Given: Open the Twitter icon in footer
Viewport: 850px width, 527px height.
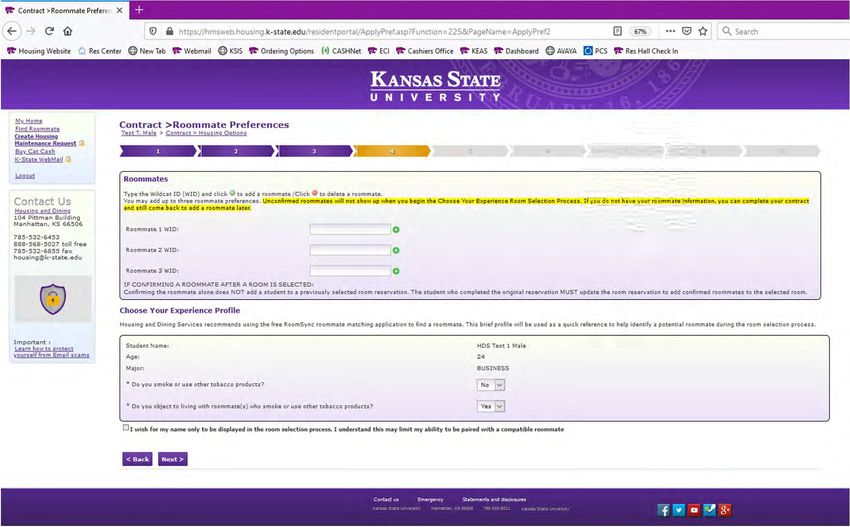Looking at the screenshot, I should click(x=679, y=510).
